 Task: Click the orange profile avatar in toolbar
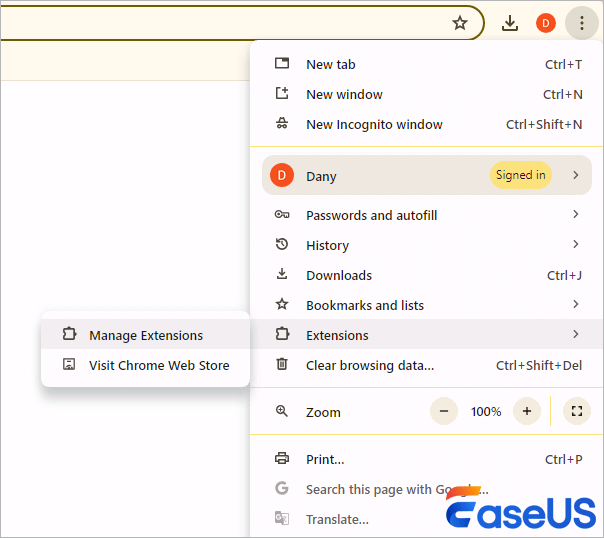(545, 23)
